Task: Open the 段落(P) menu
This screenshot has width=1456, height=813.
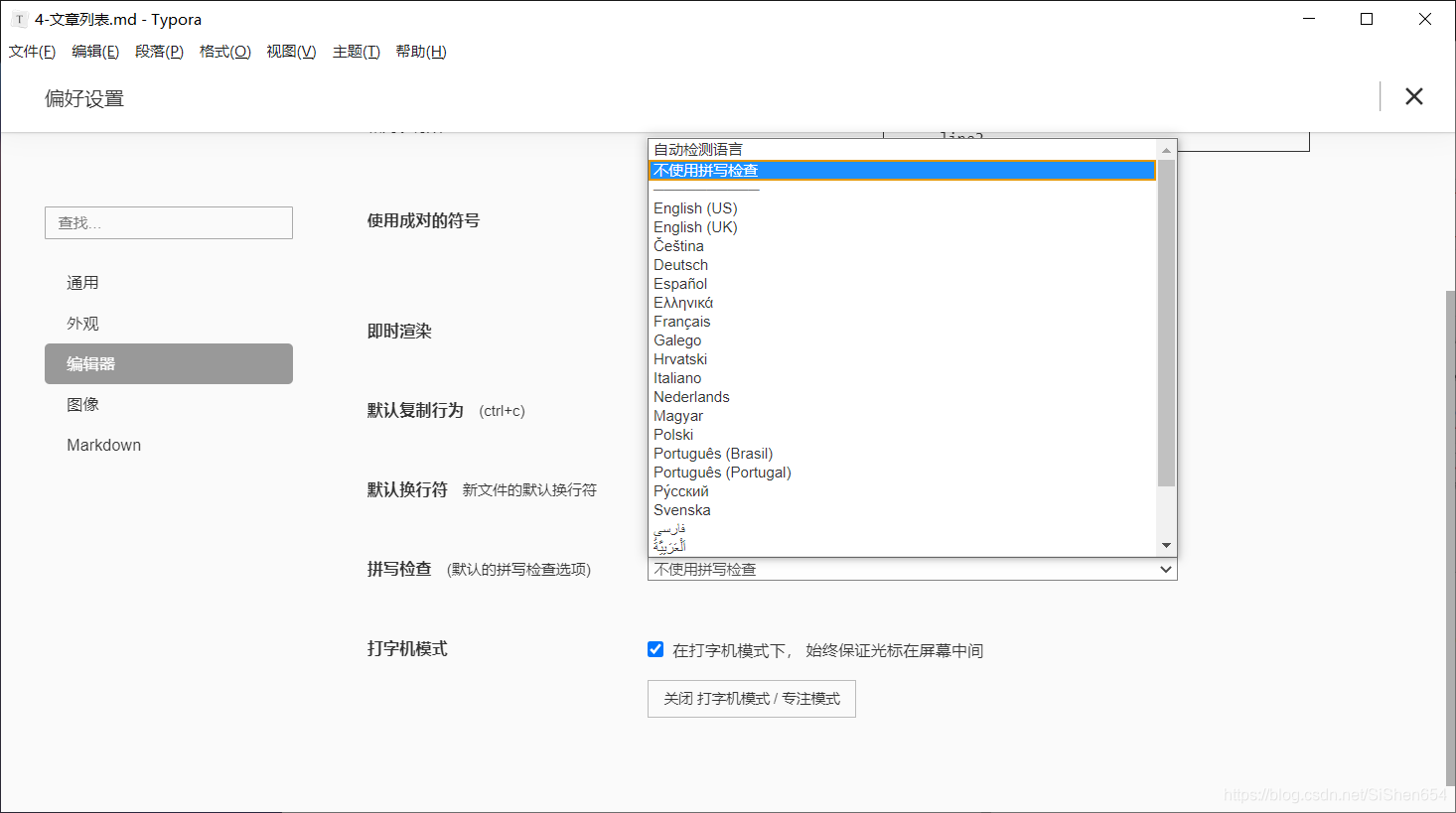Action: tap(159, 52)
